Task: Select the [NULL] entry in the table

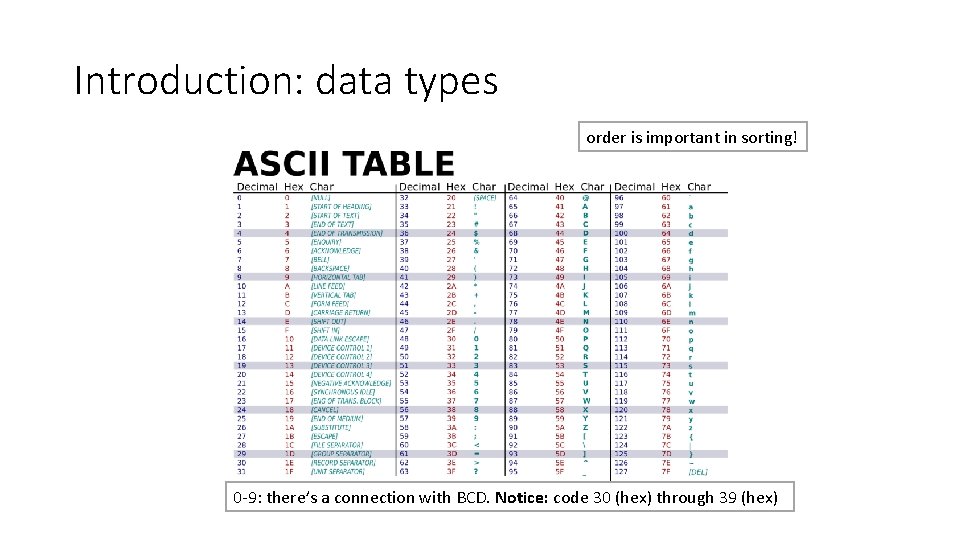Action: coord(325,198)
